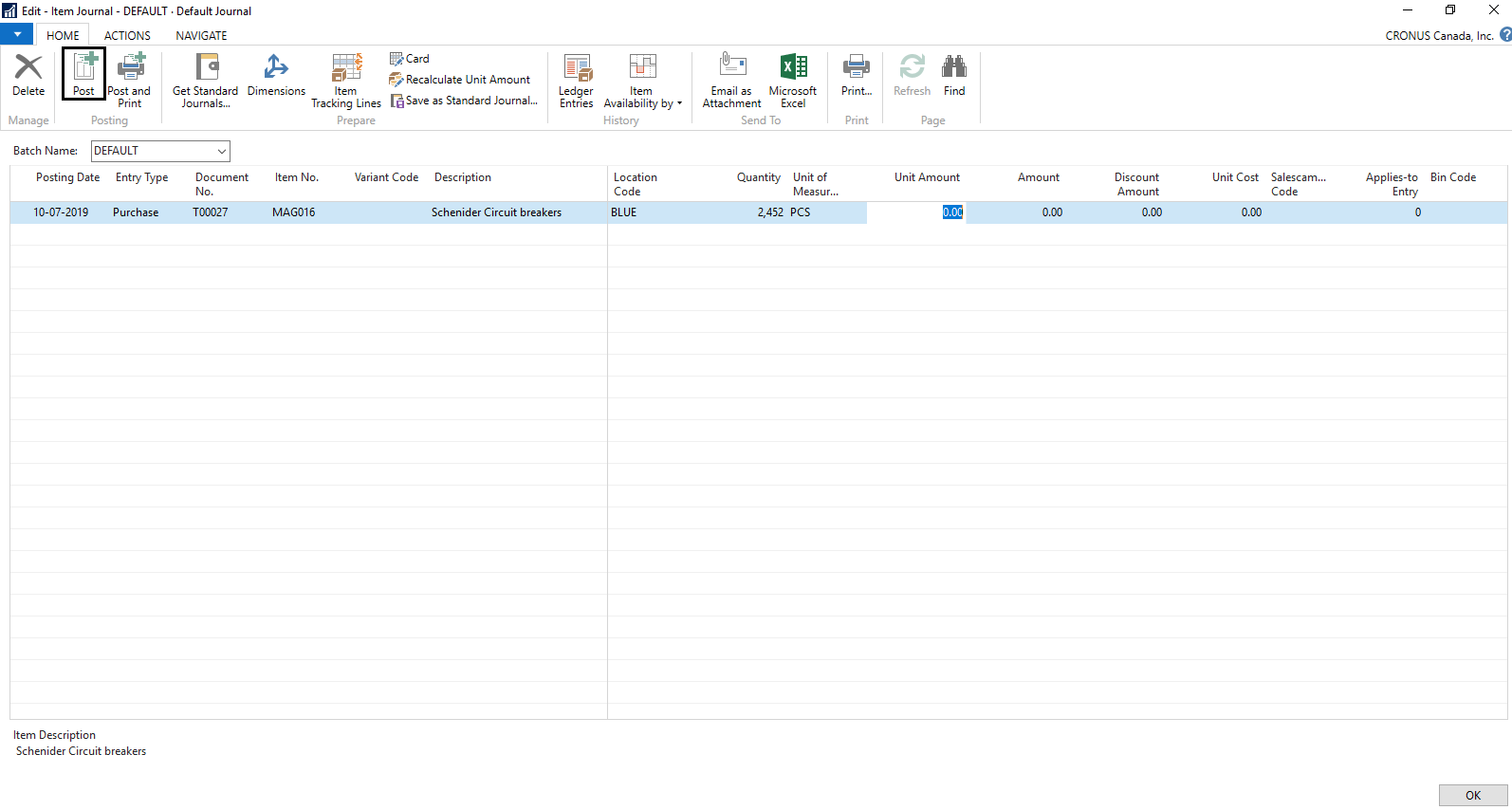Viewport: 1512px width, 810px height.
Task: Open Get Standard Journals
Action: pos(206,68)
